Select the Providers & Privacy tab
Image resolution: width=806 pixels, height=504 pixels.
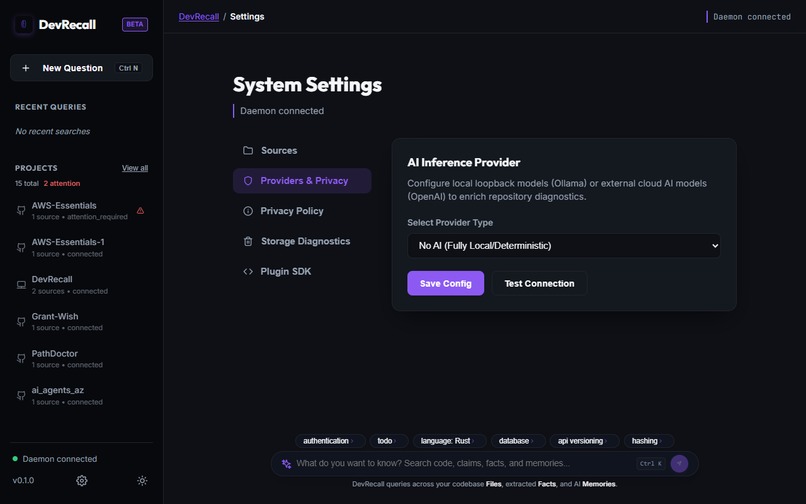302,181
